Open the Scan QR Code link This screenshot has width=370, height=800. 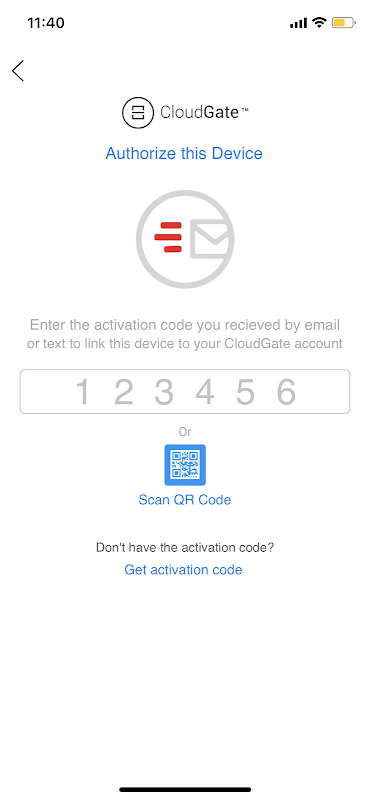[x=185, y=499]
